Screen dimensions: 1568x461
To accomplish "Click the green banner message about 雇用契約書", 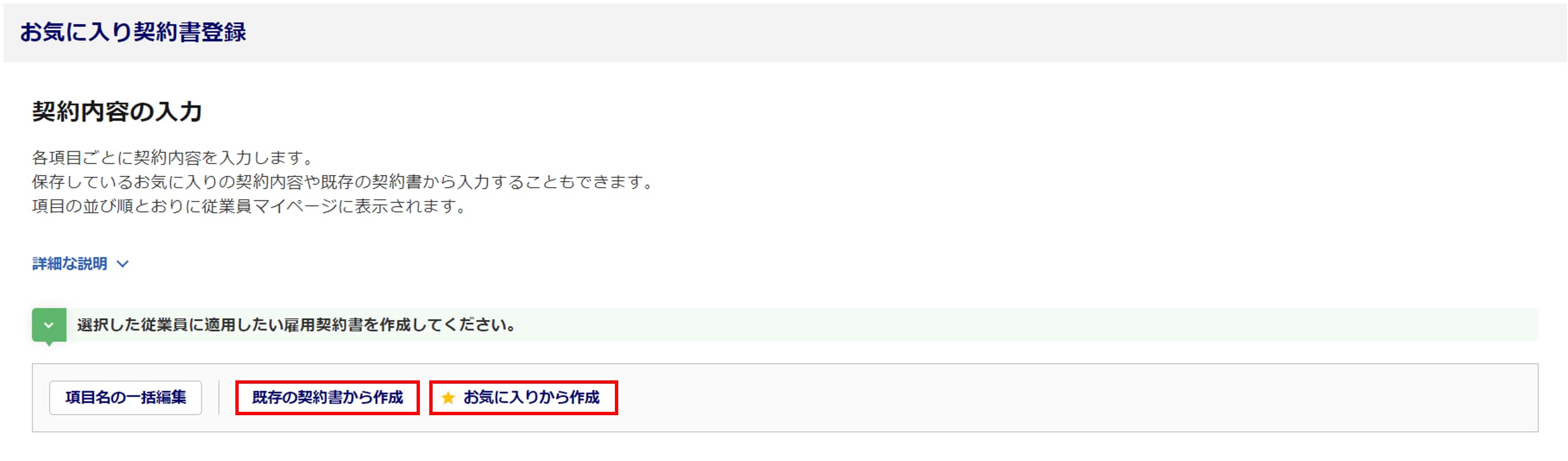I will tap(297, 325).
